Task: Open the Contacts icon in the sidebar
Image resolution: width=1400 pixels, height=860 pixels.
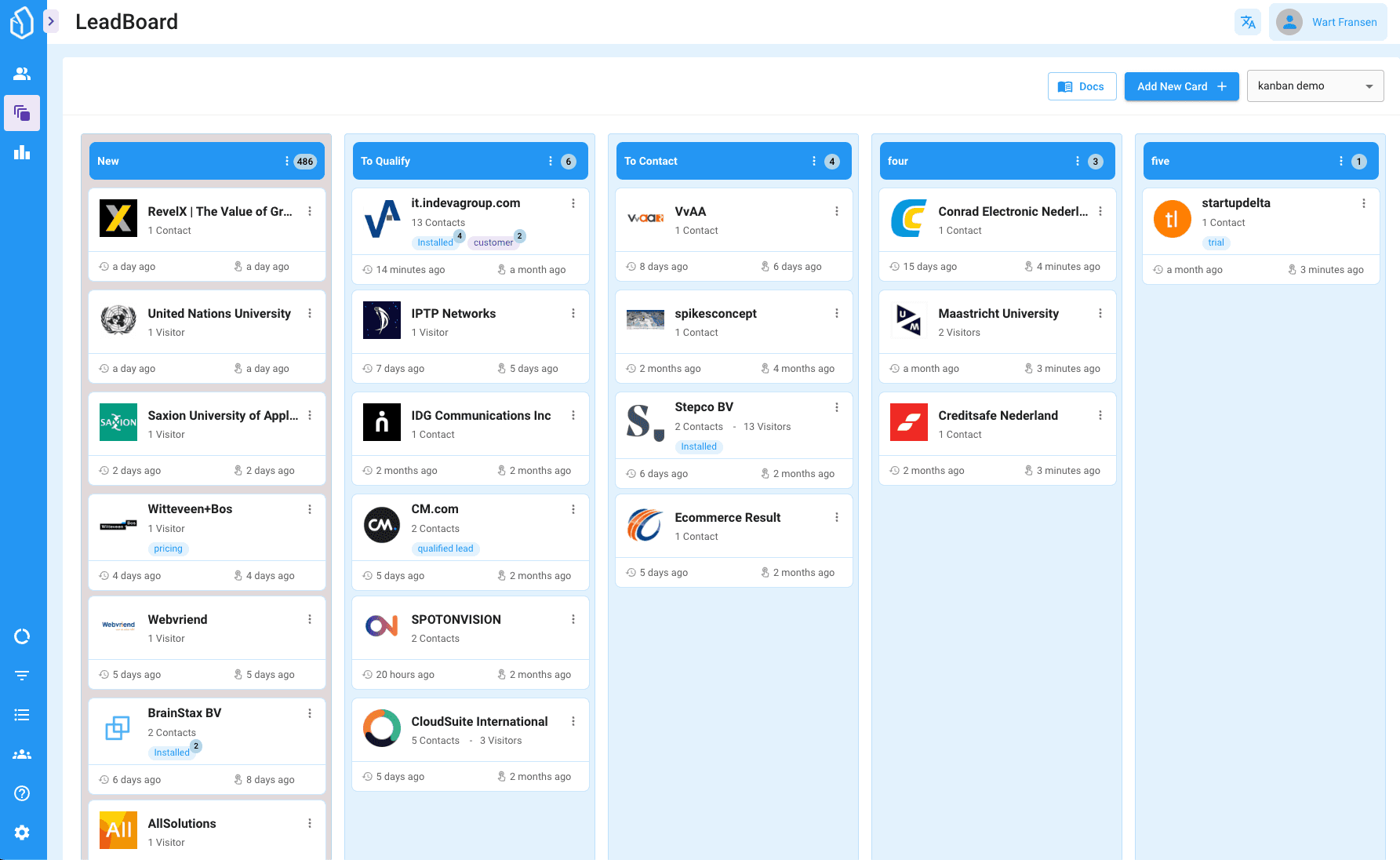Action: coord(22,73)
